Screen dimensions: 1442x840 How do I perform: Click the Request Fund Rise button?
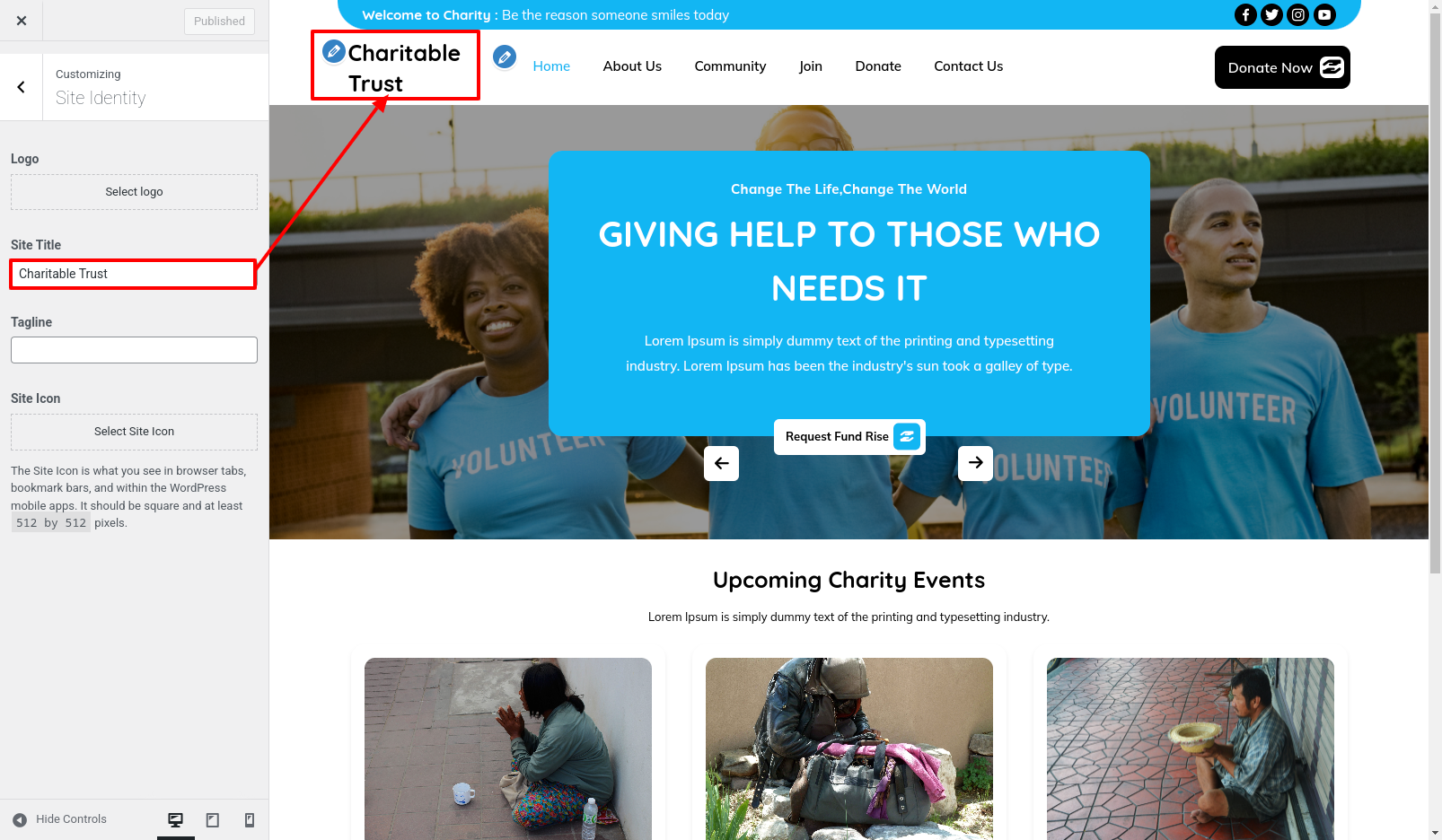pos(849,437)
